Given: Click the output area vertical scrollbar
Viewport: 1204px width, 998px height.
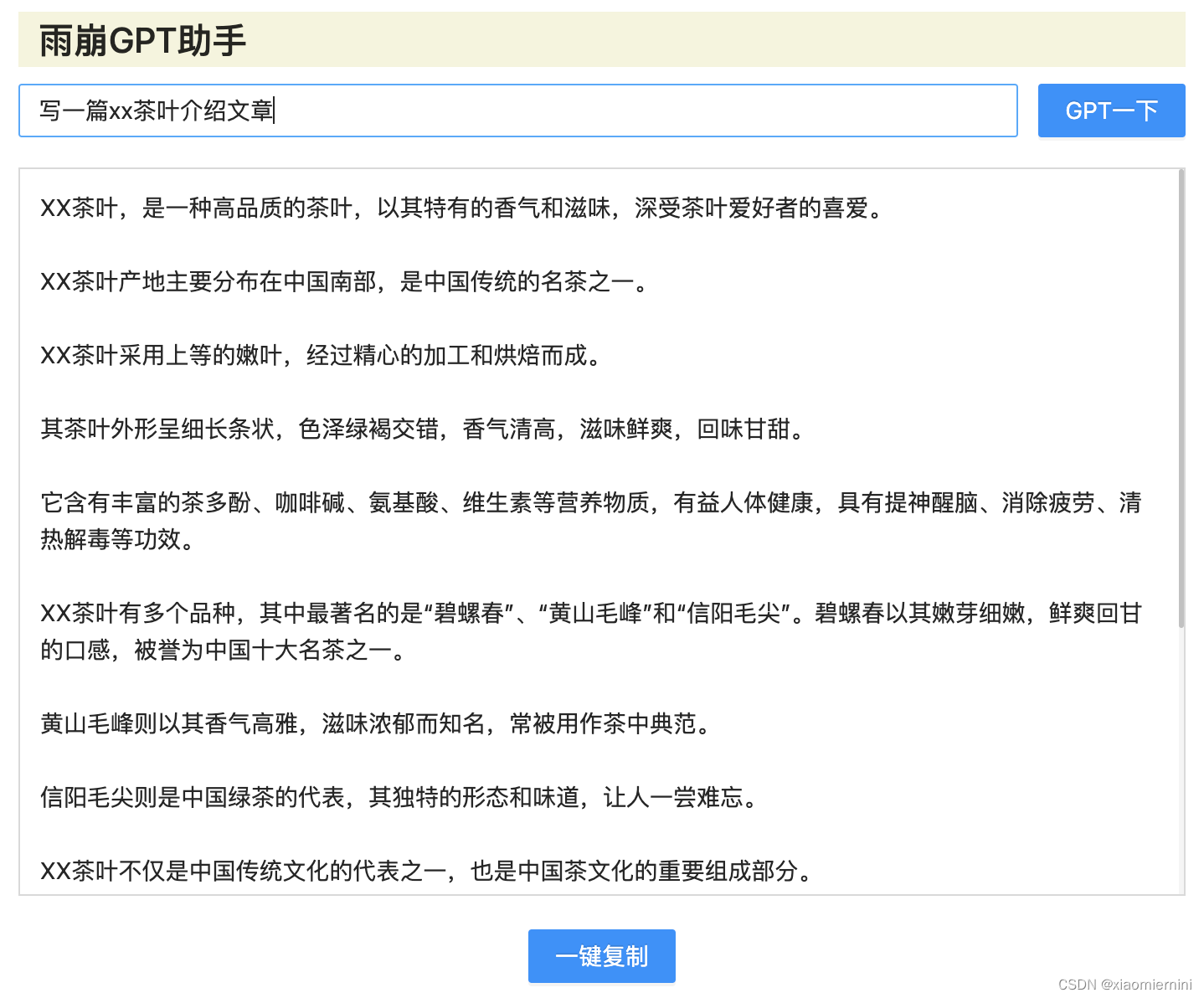Looking at the screenshot, I should (x=1181, y=399).
